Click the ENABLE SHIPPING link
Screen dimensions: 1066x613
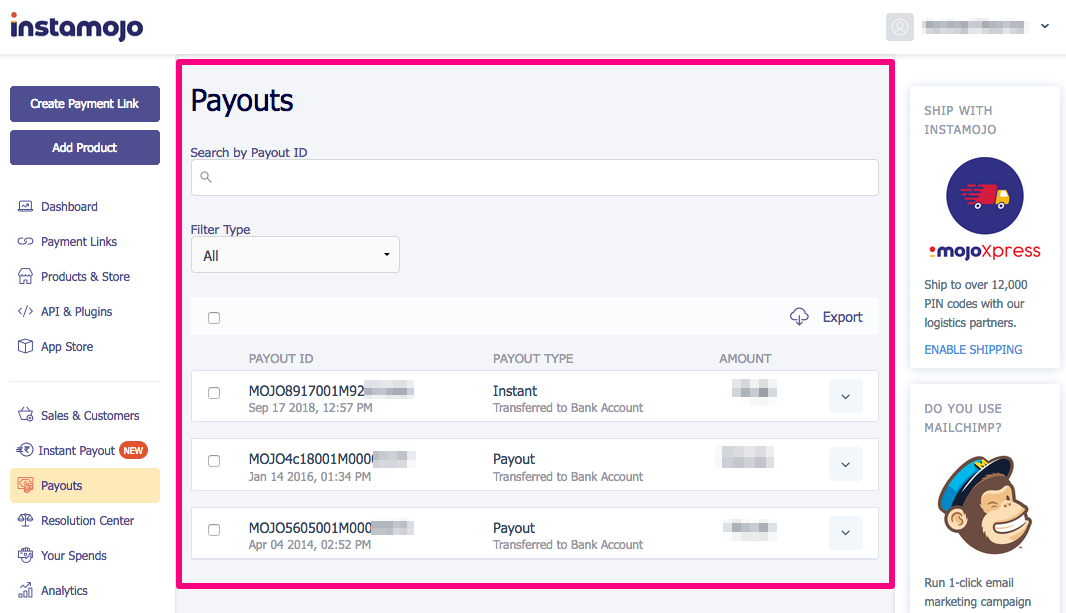(973, 349)
